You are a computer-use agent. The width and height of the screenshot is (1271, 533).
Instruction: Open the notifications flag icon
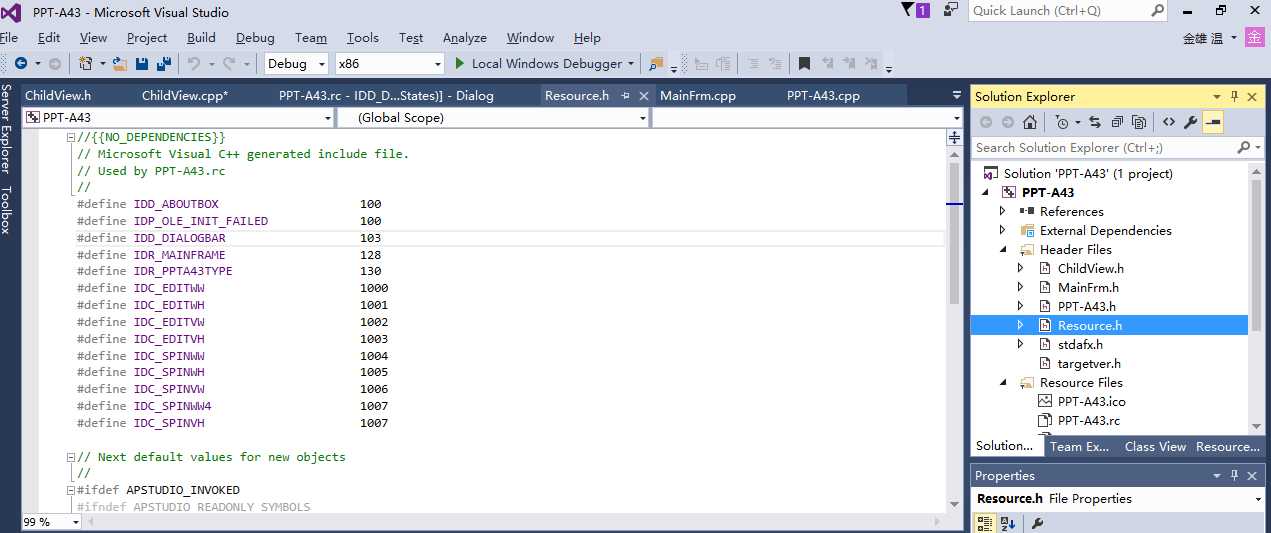click(x=908, y=10)
